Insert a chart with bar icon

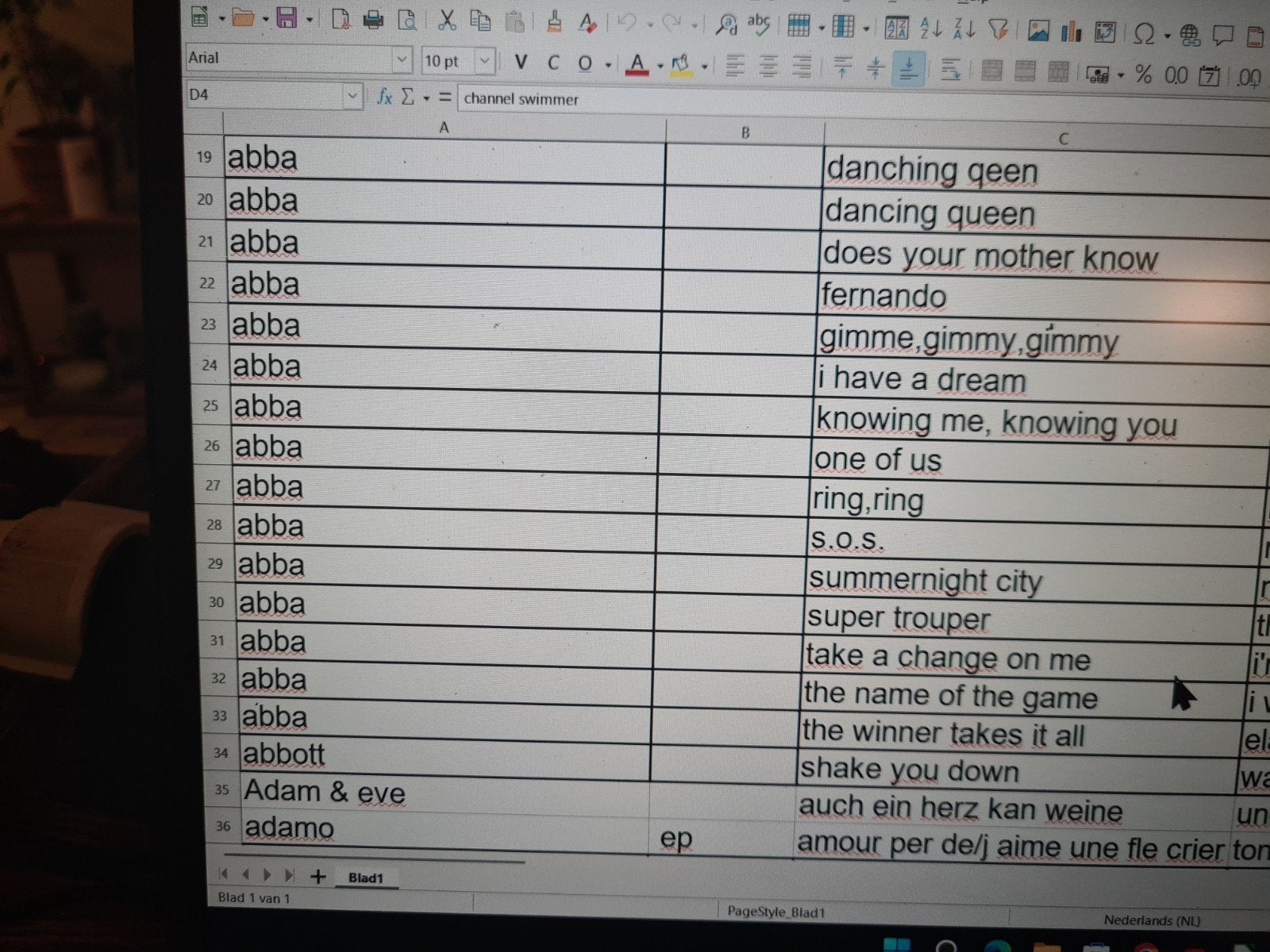(x=1072, y=32)
